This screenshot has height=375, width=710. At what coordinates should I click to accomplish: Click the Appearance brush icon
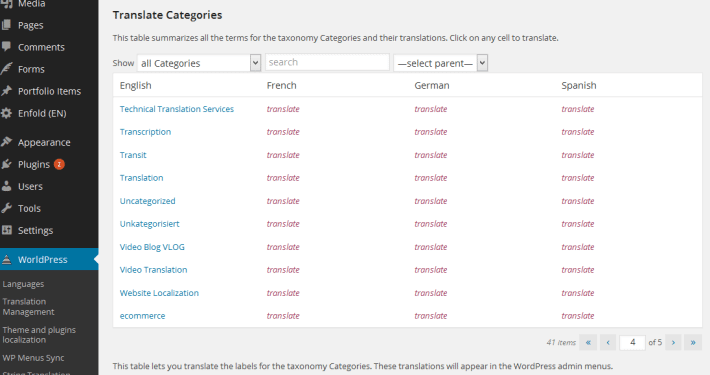[6, 142]
